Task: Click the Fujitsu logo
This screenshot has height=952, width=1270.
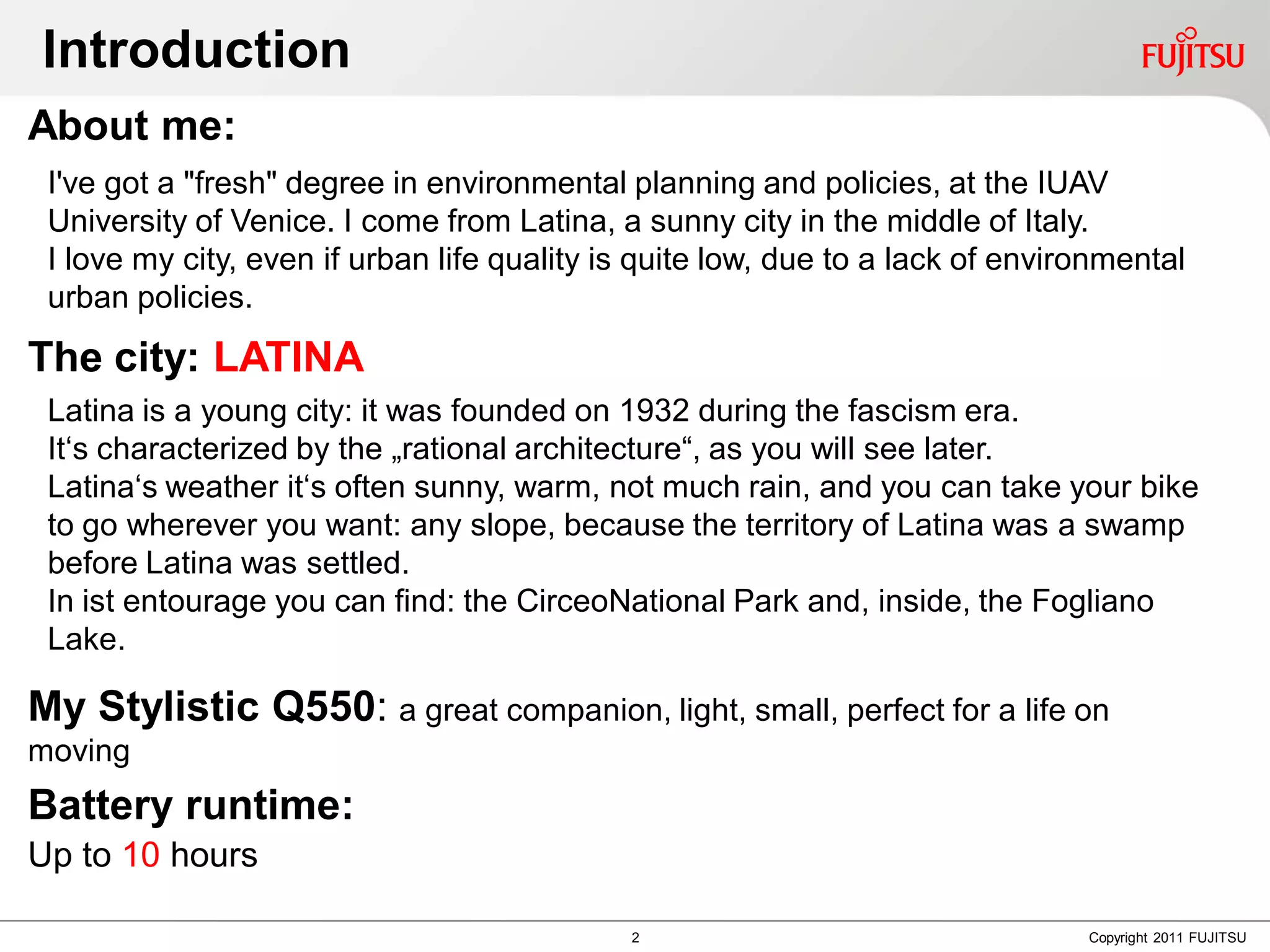Action: [x=1192, y=53]
